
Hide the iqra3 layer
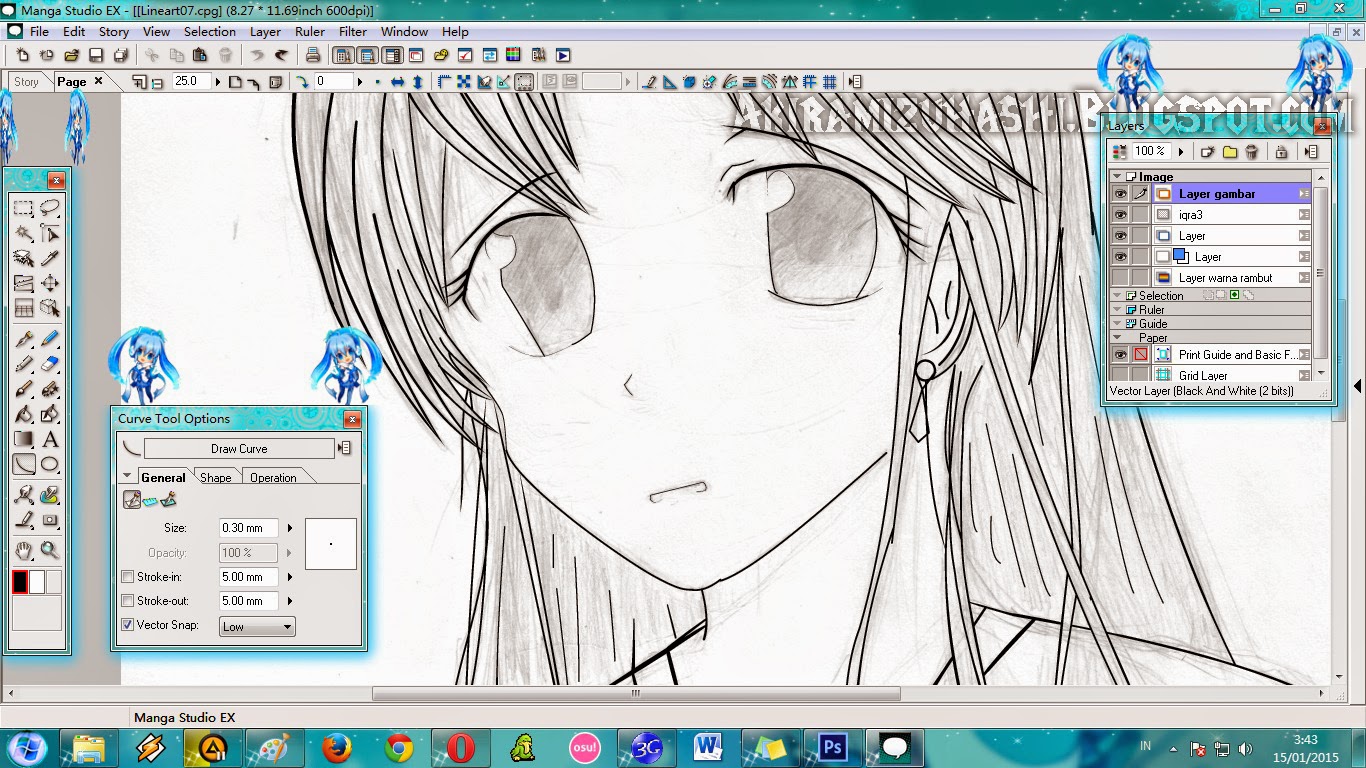coord(1120,215)
